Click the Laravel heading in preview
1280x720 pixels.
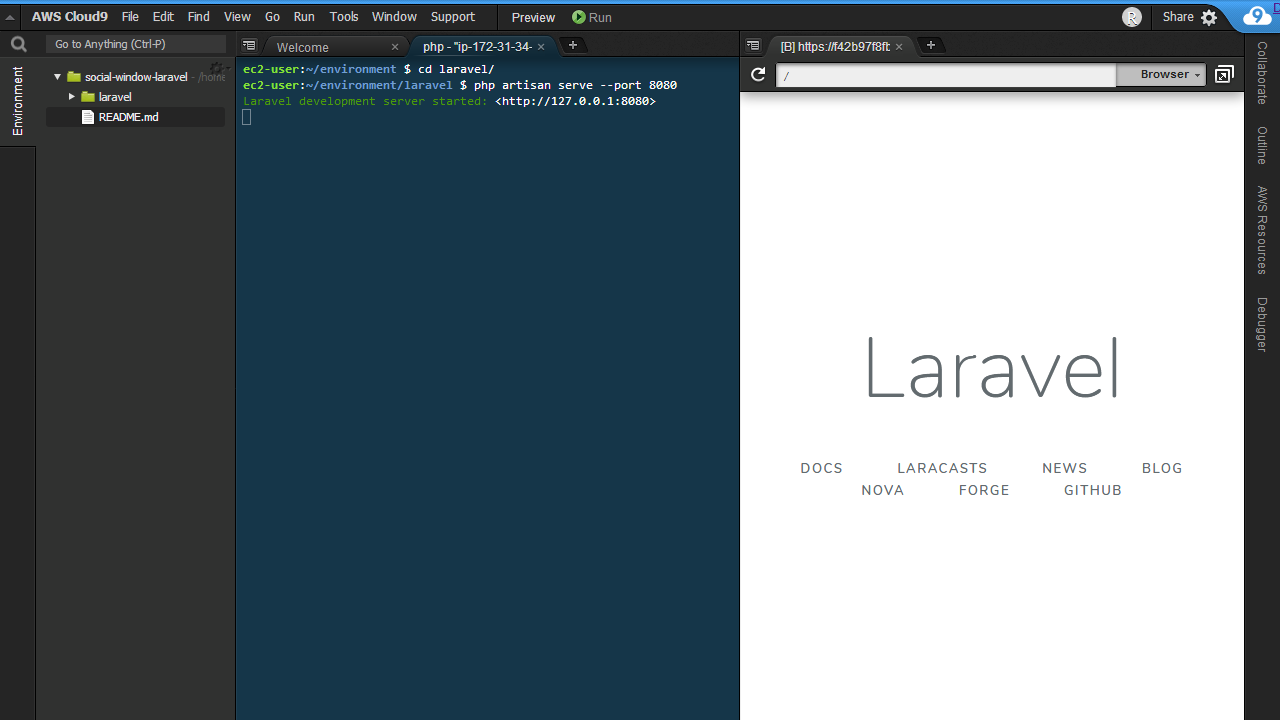992,368
